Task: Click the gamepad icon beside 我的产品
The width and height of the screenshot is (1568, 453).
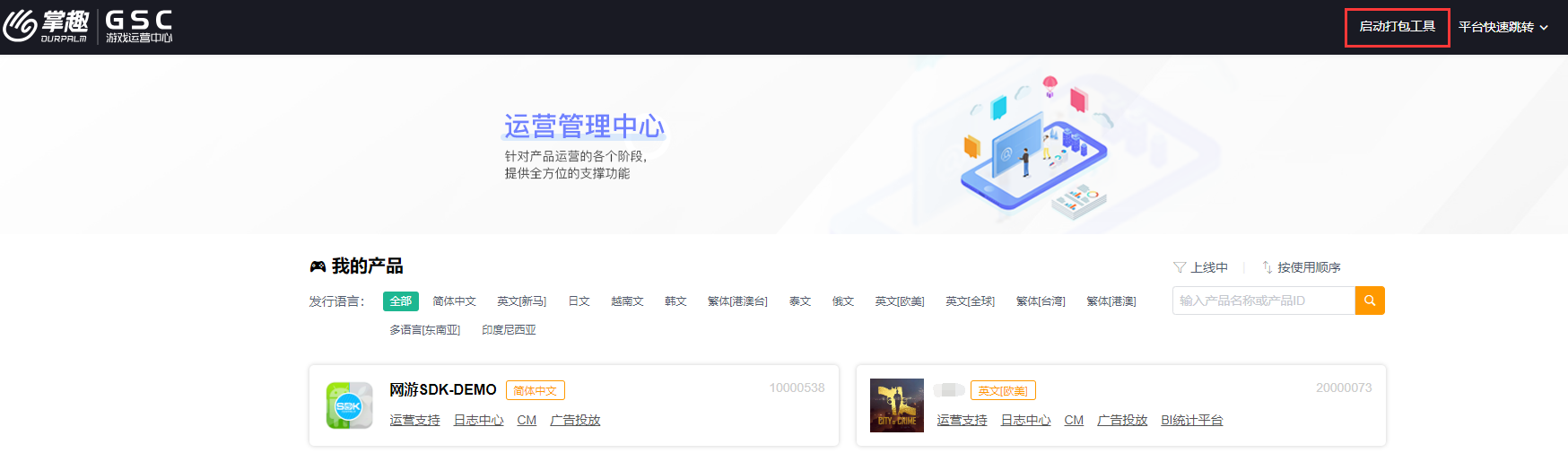Action: (318, 266)
